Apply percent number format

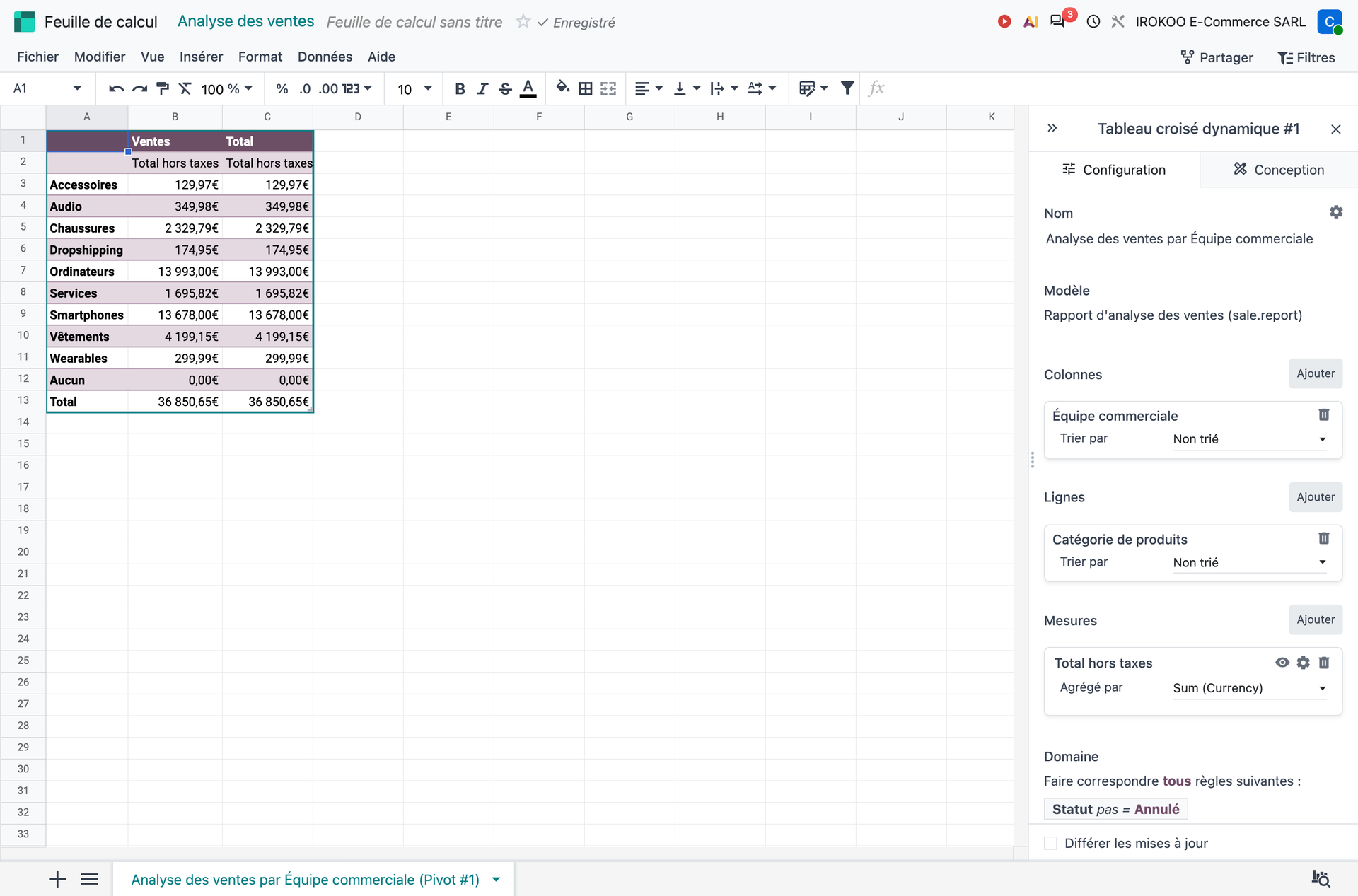point(282,88)
